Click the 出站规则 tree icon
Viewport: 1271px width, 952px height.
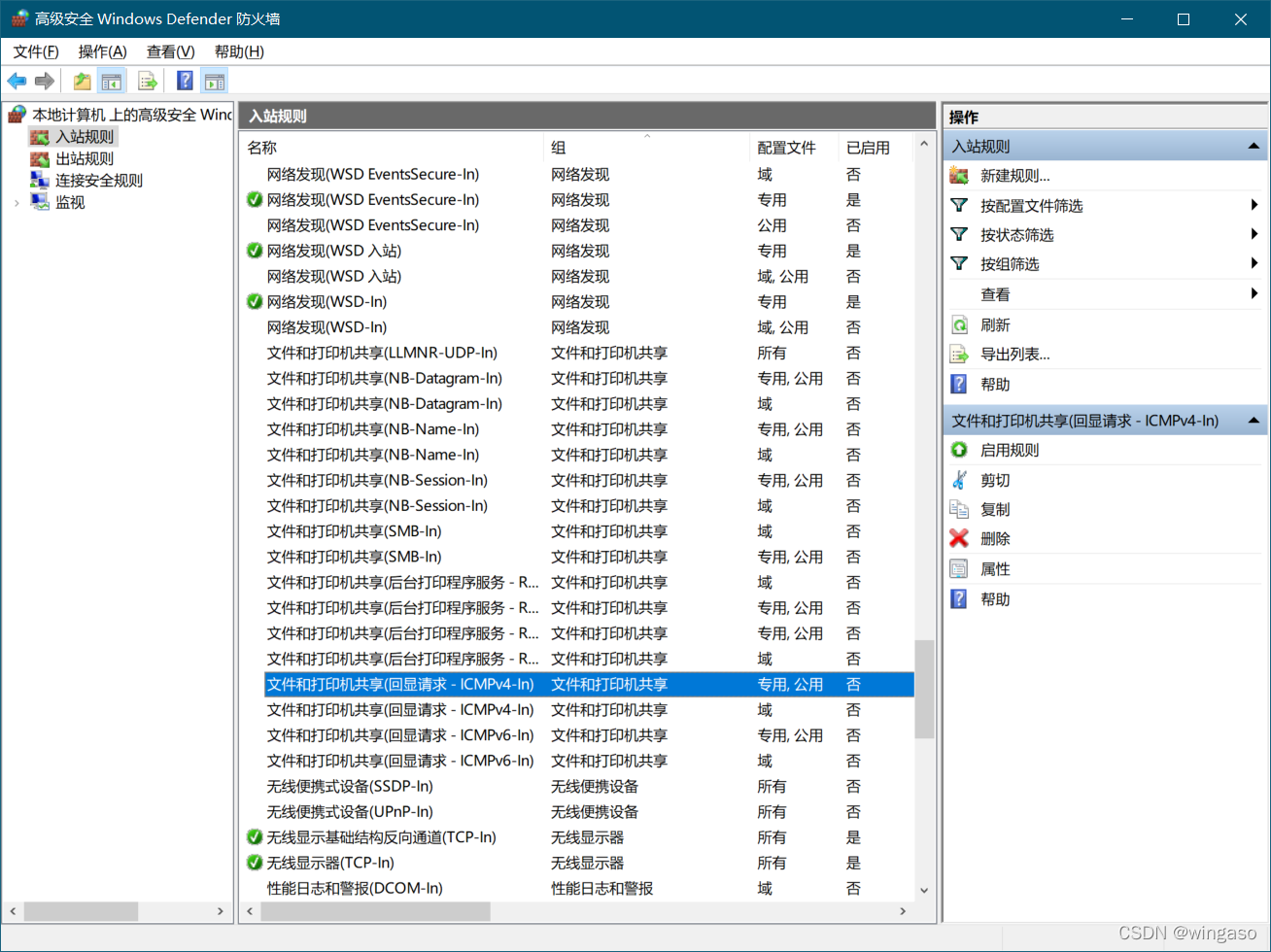pyautogui.click(x=40, y=158)
